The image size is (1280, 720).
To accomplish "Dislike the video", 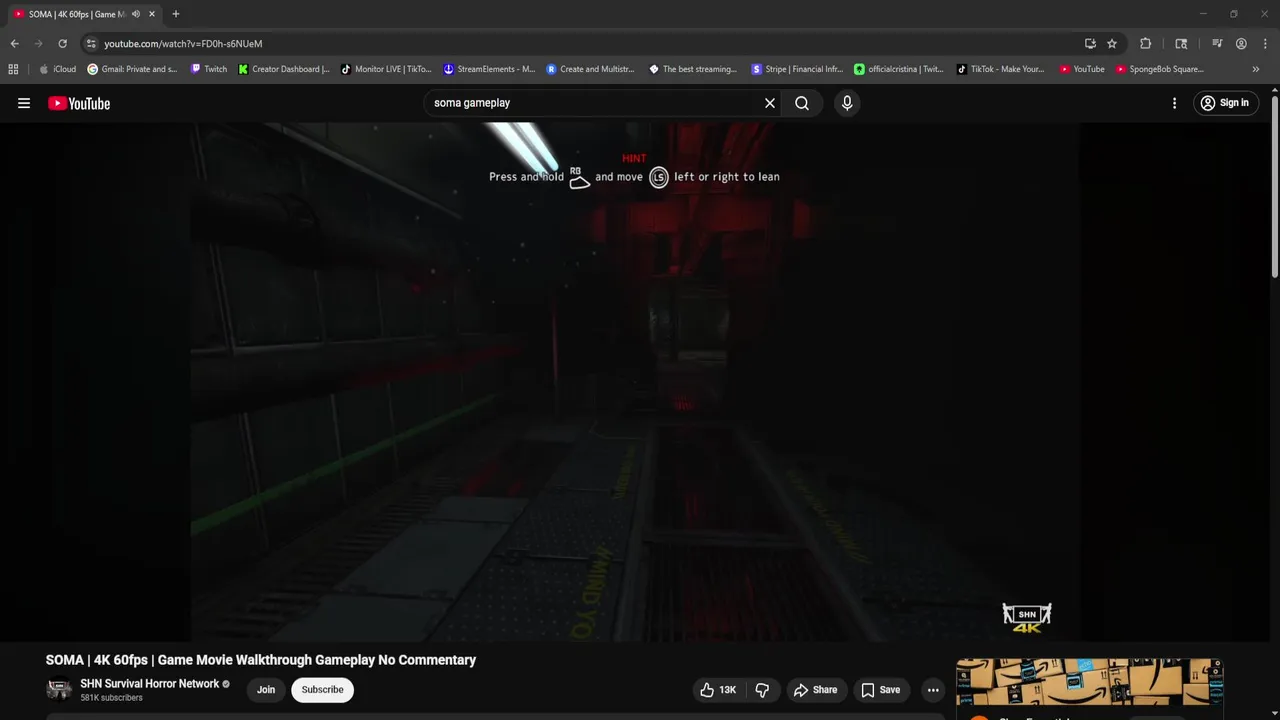I will pos(762,690).
